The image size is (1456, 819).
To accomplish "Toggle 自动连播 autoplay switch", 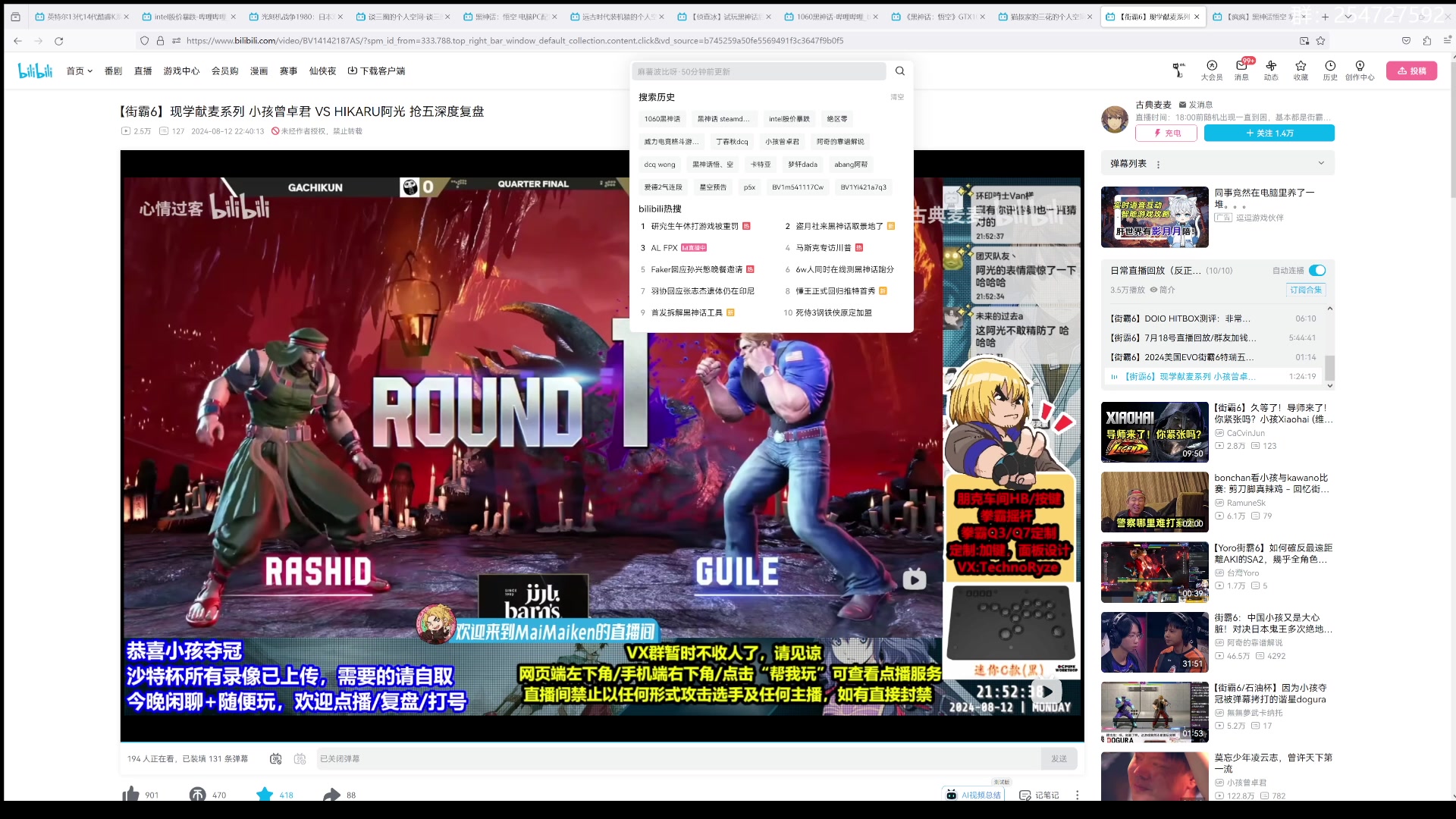I will (1317, 270).
